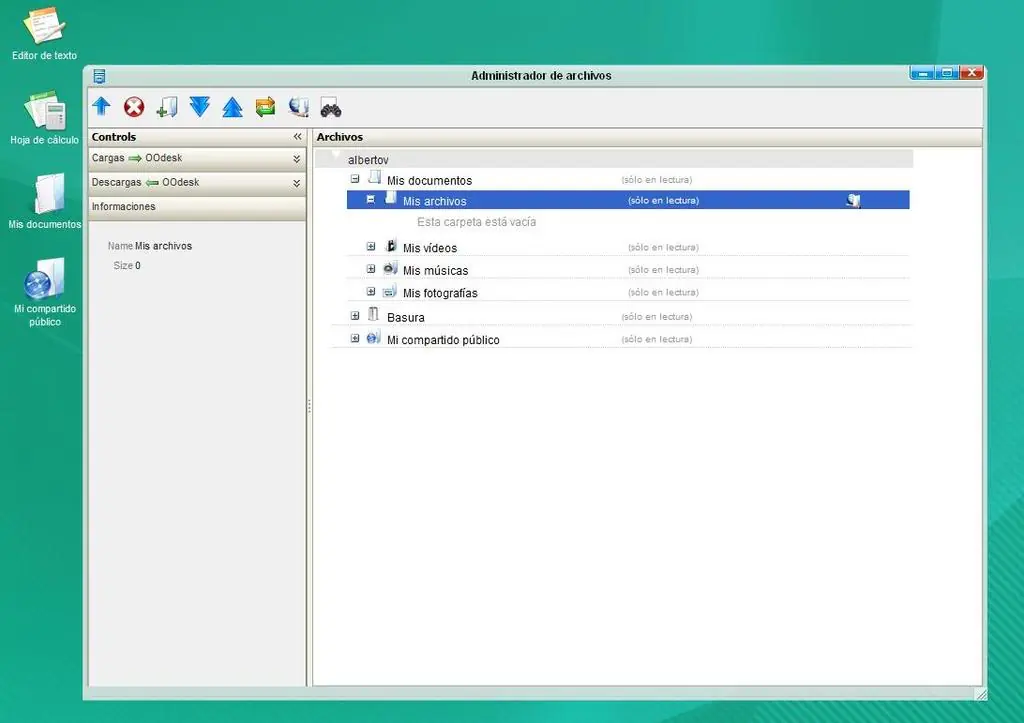Image resolution: width=1024 pixels, height=723 pixels.
Task: Open Mis documentos desktop icon
Action: point(44,202)
